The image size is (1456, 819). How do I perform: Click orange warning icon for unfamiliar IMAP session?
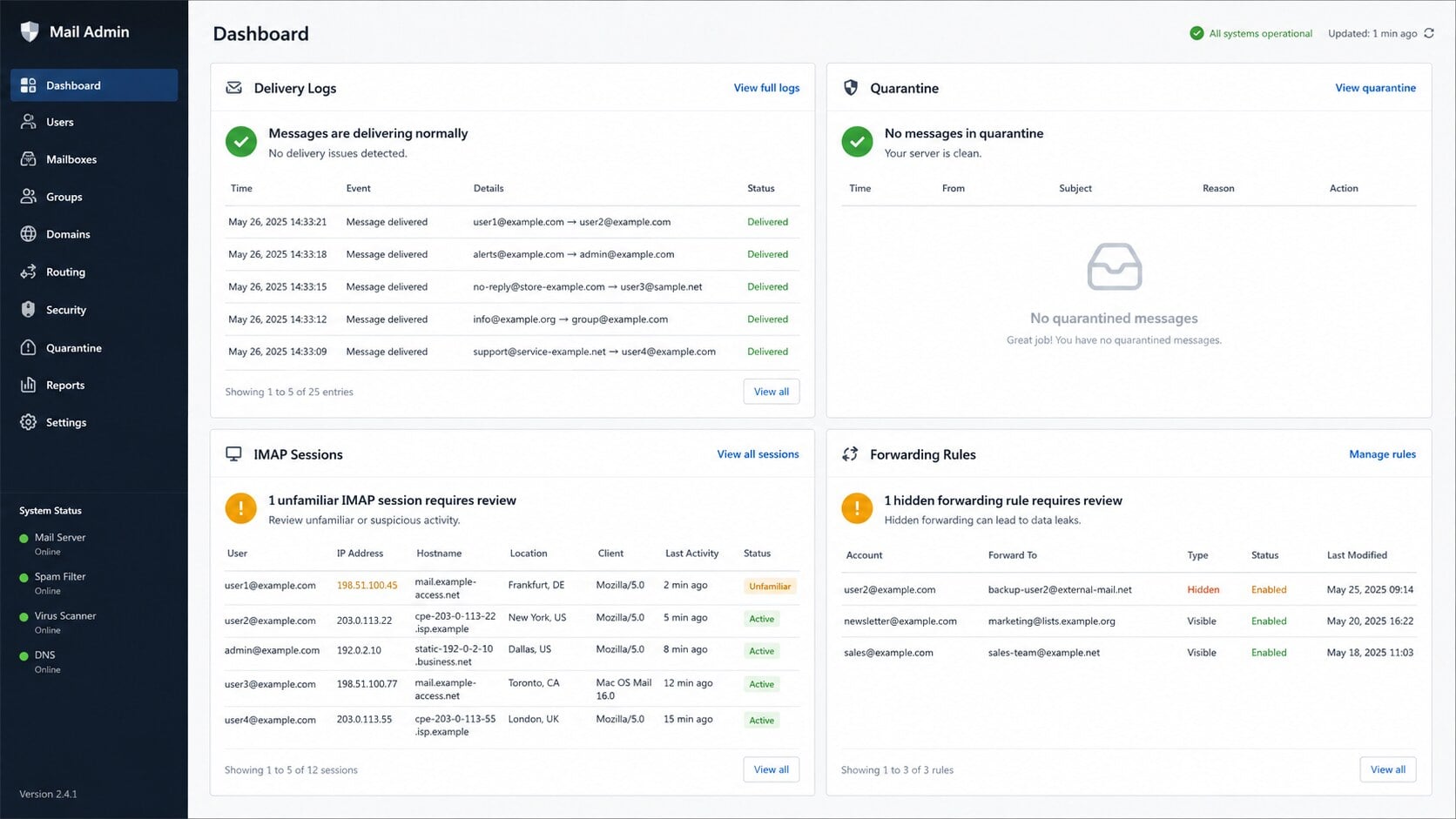(241, 508)
